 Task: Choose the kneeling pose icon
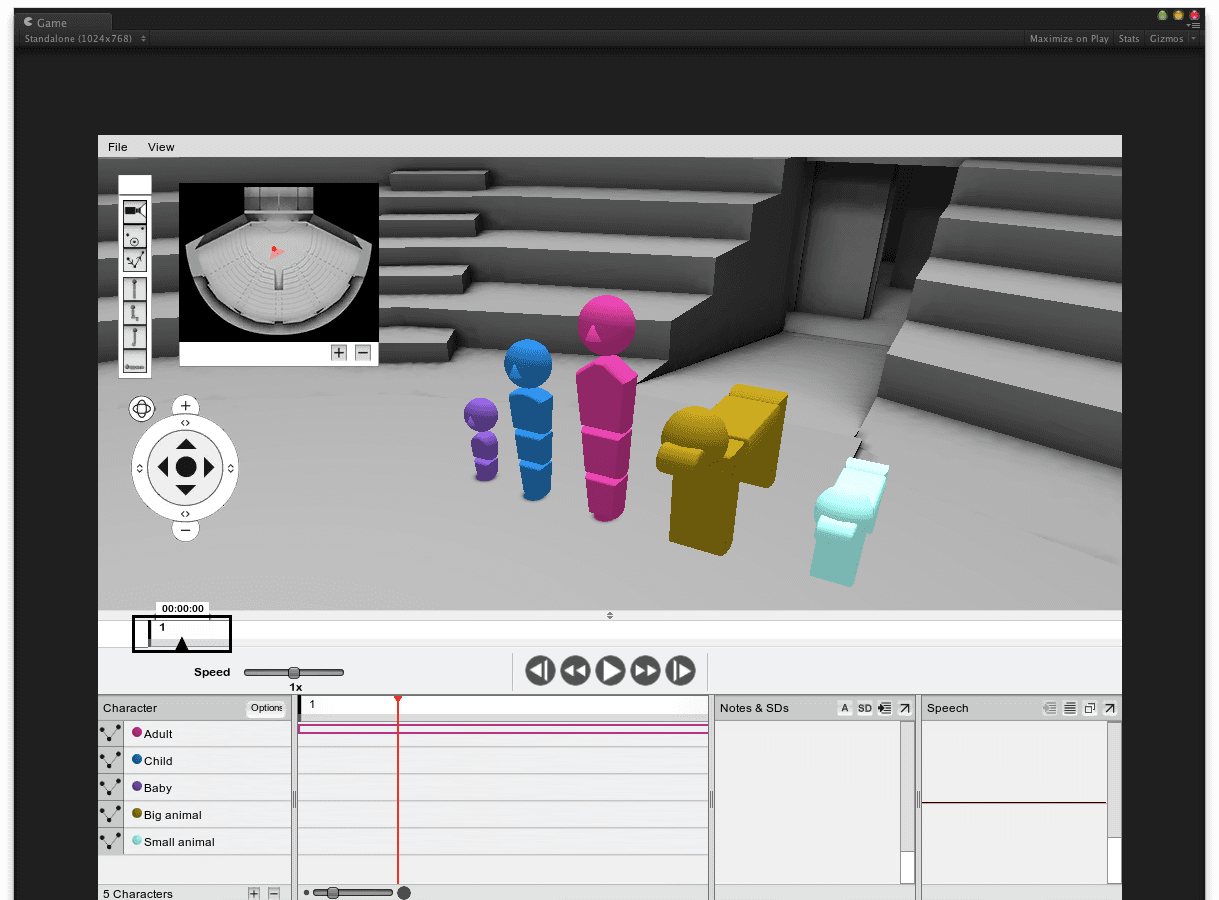(x=135, y=313)
